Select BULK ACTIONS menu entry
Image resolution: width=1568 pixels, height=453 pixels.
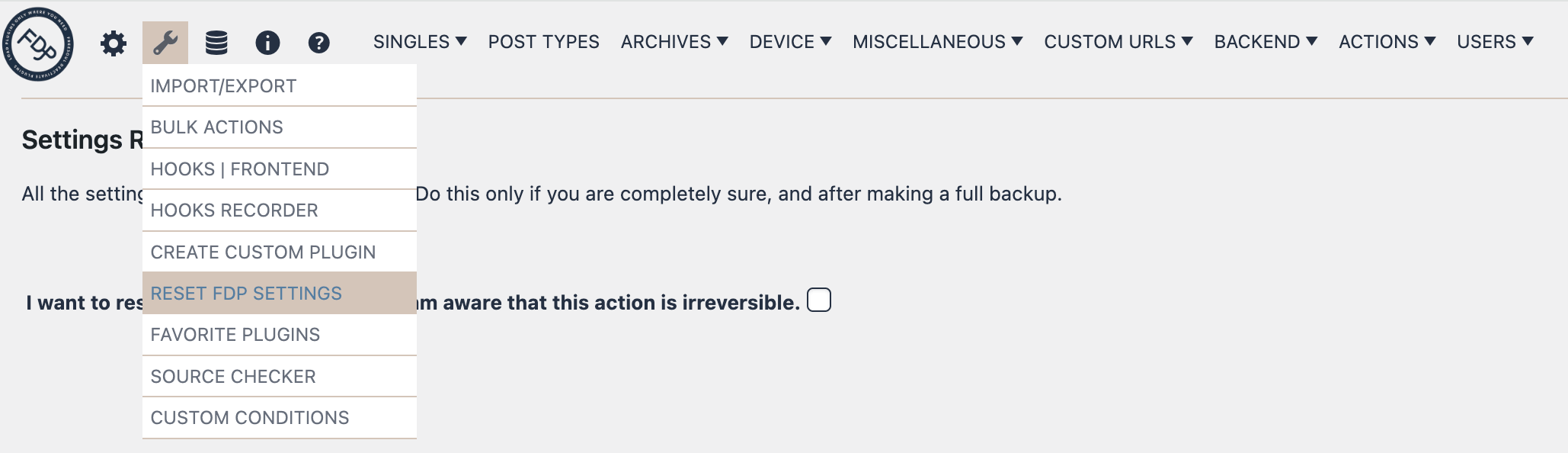tap(217, 127)
